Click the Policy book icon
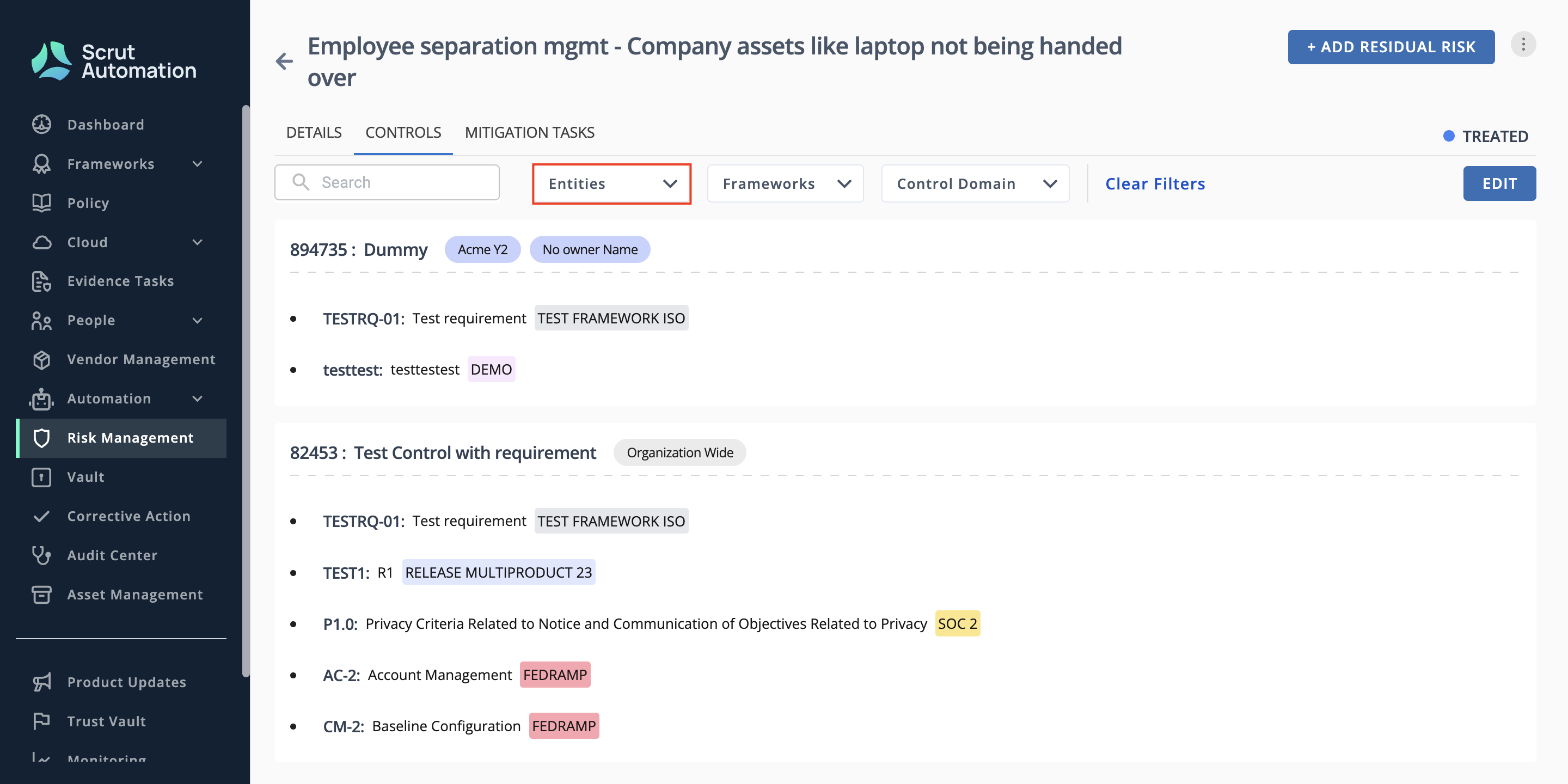The image size is (1568, 784). point(41,203)
